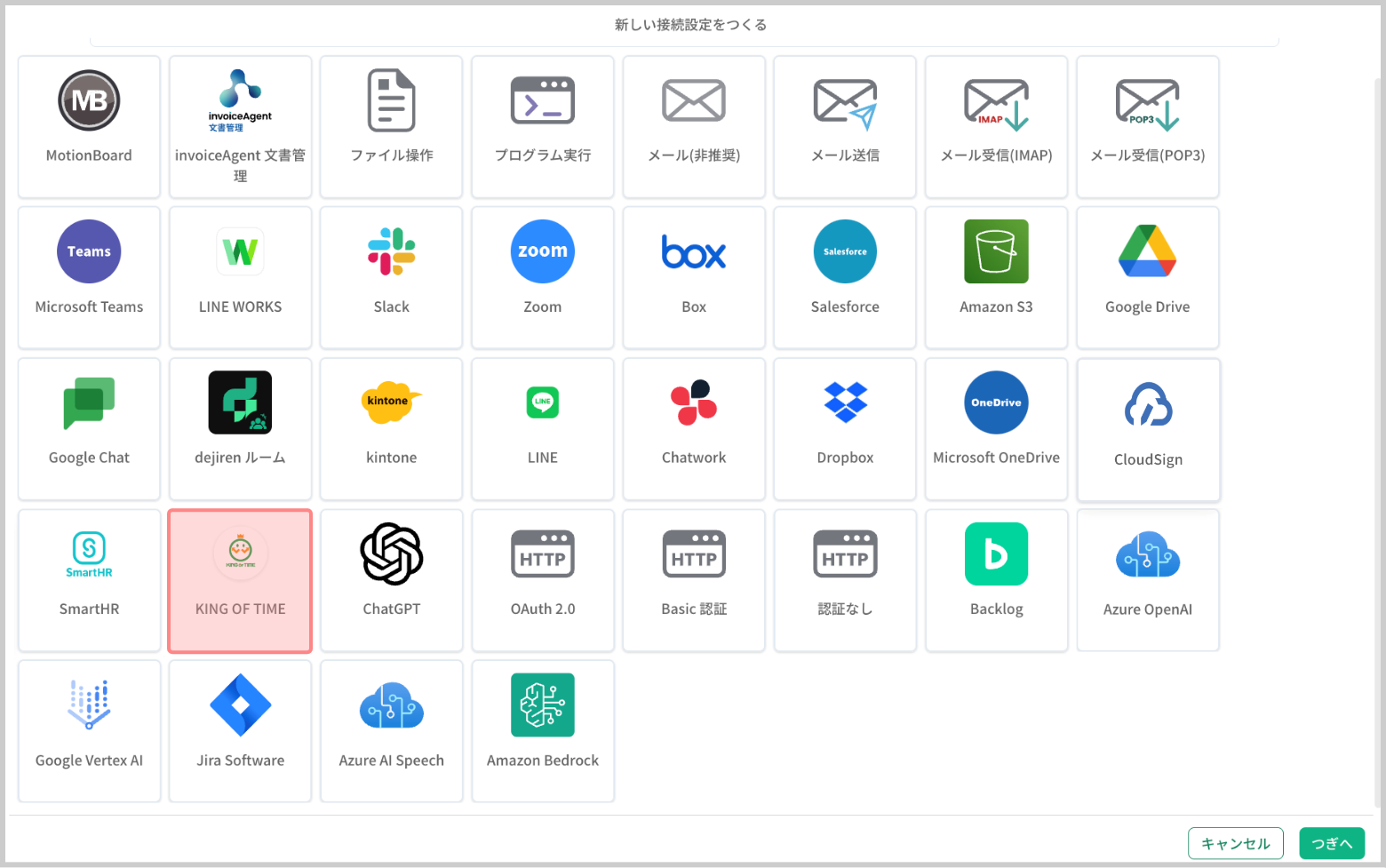Choose the Basic 認証 HTTP icon
This screenshot has width=1386, height=868.
(694, 554)
